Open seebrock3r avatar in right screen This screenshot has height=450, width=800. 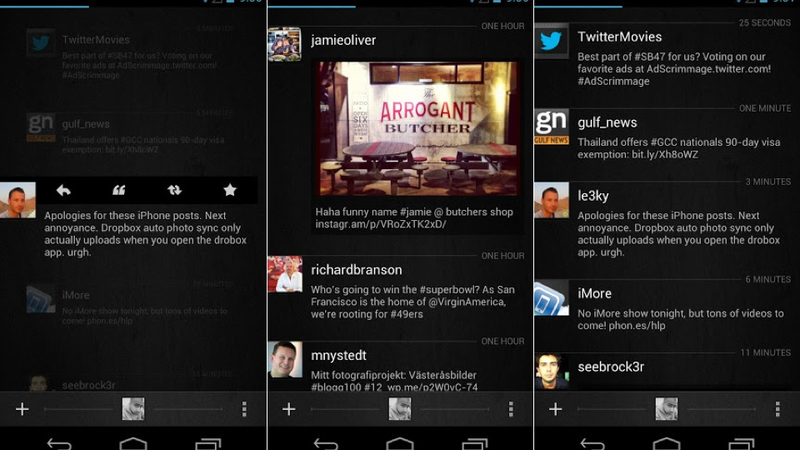point(552,371)
